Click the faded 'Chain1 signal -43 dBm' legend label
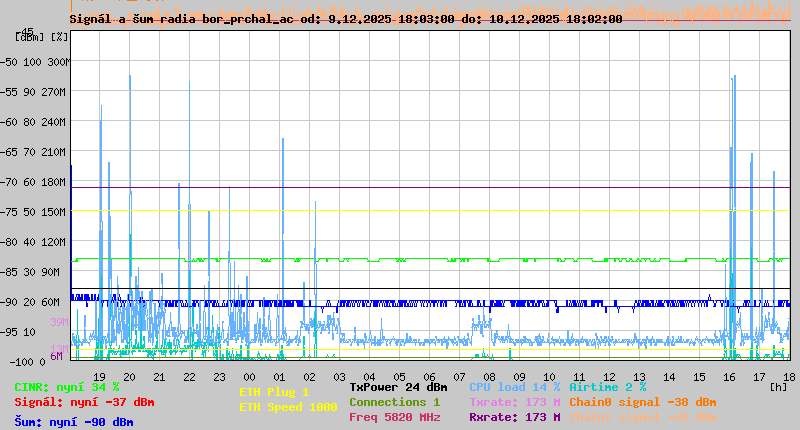800x430 pixels. 643,417
